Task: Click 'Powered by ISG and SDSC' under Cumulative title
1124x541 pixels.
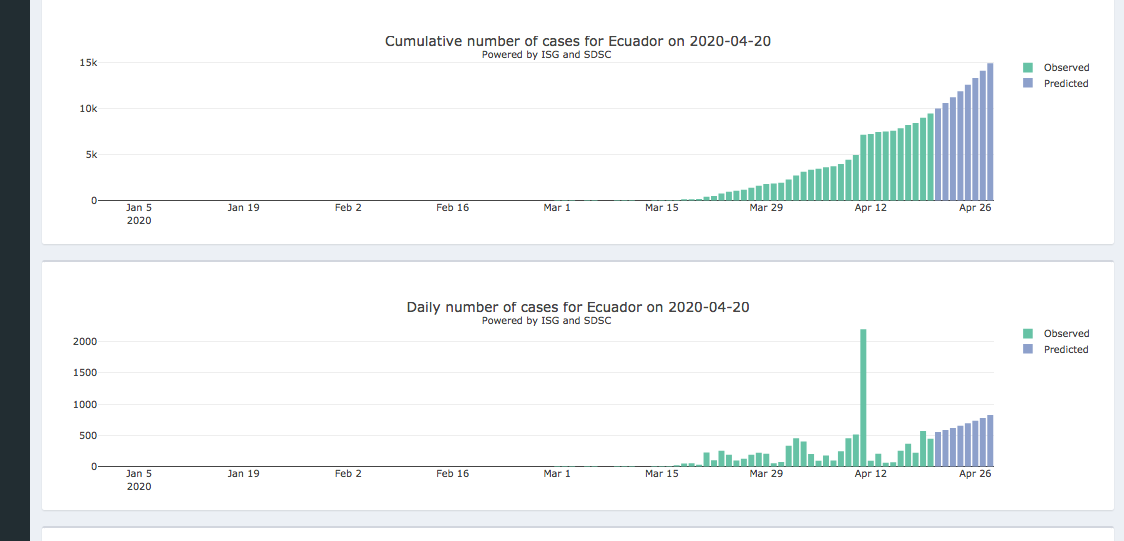Action: (x=546, y=55)
